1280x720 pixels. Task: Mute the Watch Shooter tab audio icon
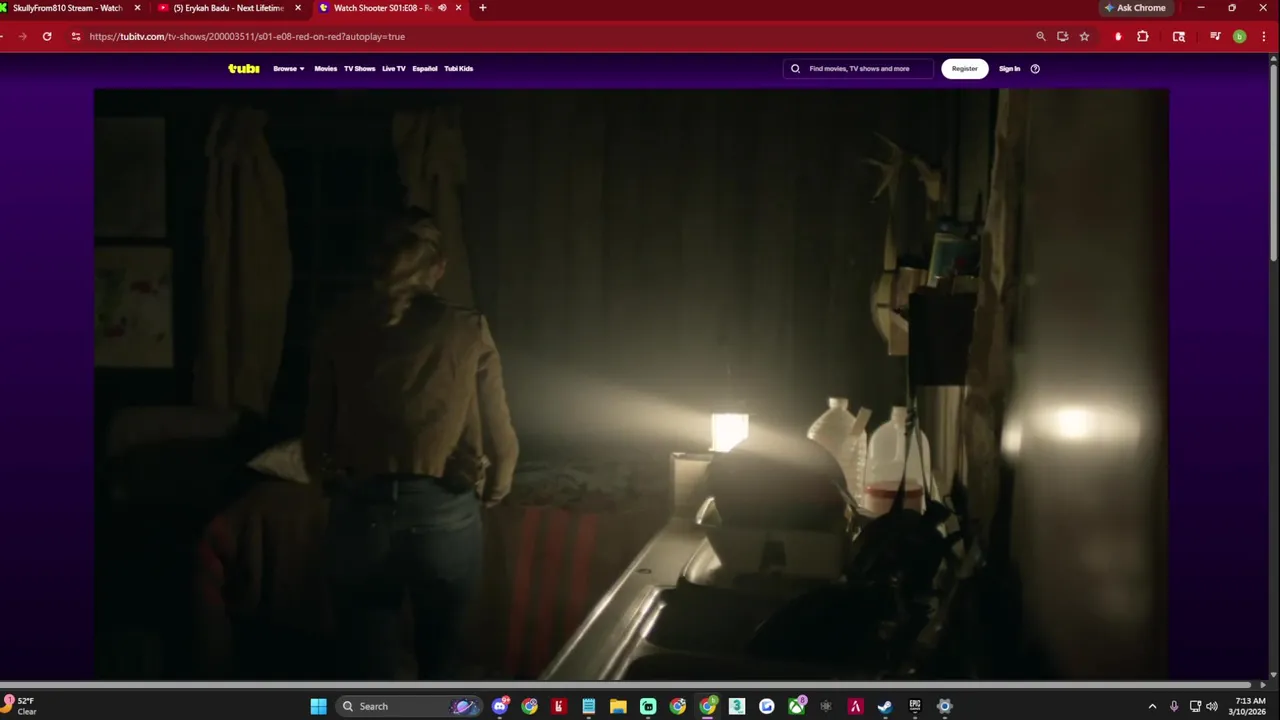442,8
